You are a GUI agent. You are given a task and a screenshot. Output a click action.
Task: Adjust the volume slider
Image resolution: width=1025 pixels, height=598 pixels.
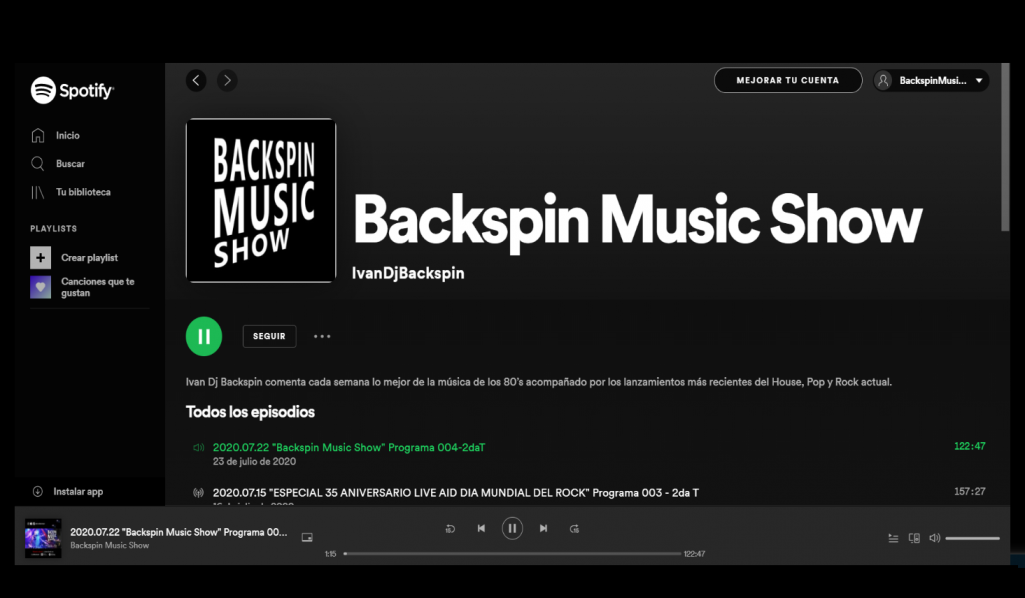point(972,539)
